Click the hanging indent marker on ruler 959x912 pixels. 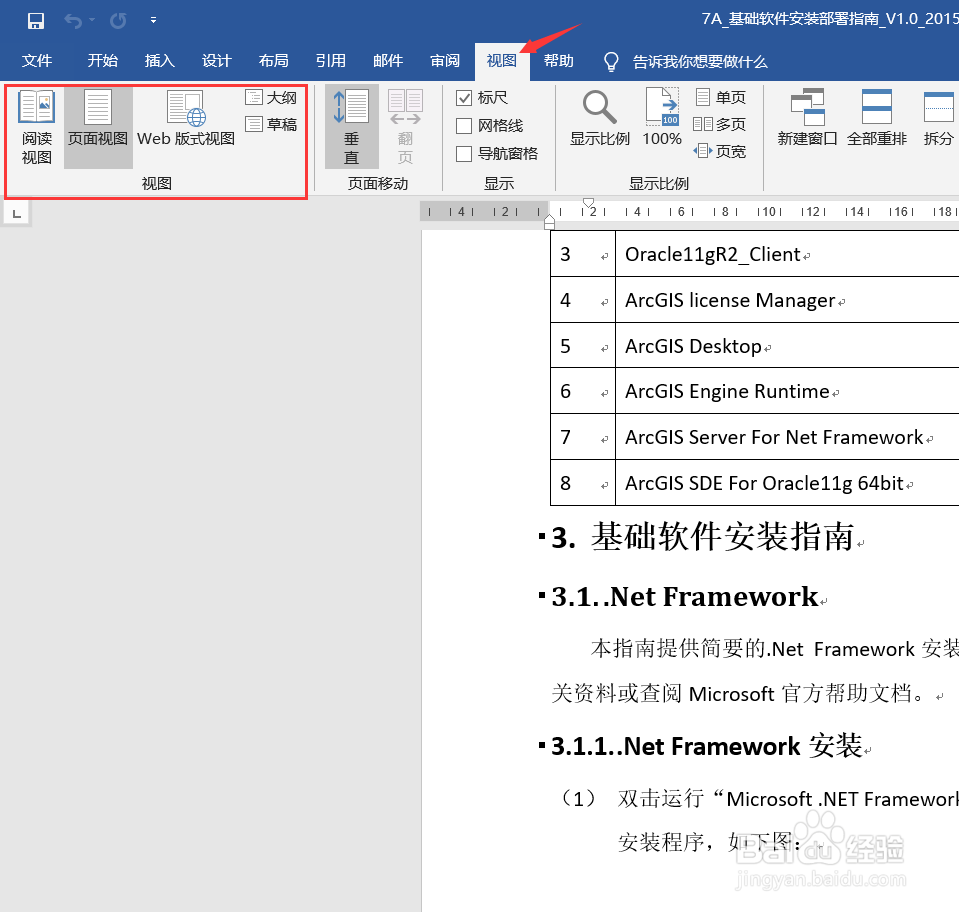point(549,221)
